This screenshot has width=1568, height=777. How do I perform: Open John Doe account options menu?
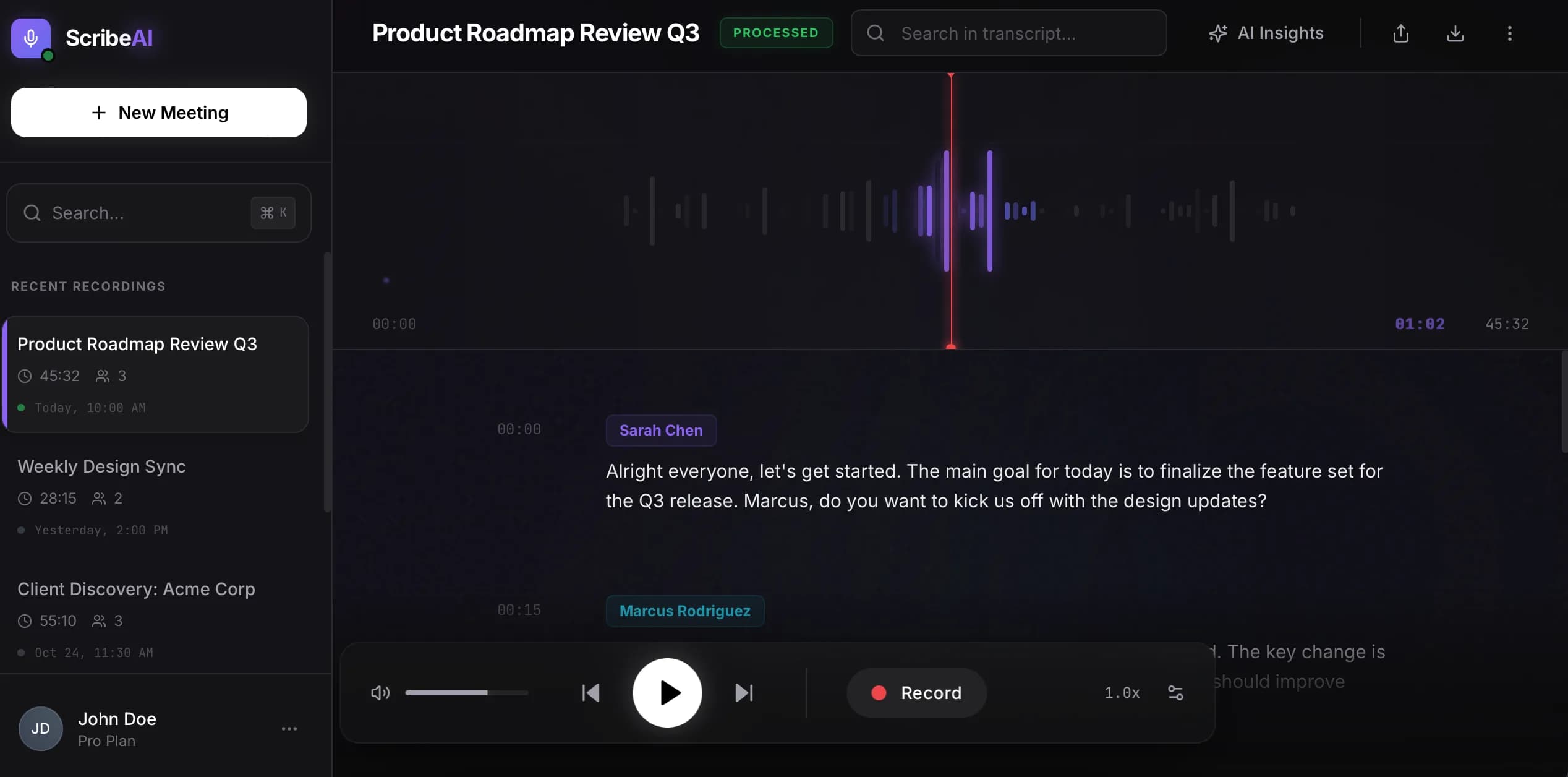point(289,729)
